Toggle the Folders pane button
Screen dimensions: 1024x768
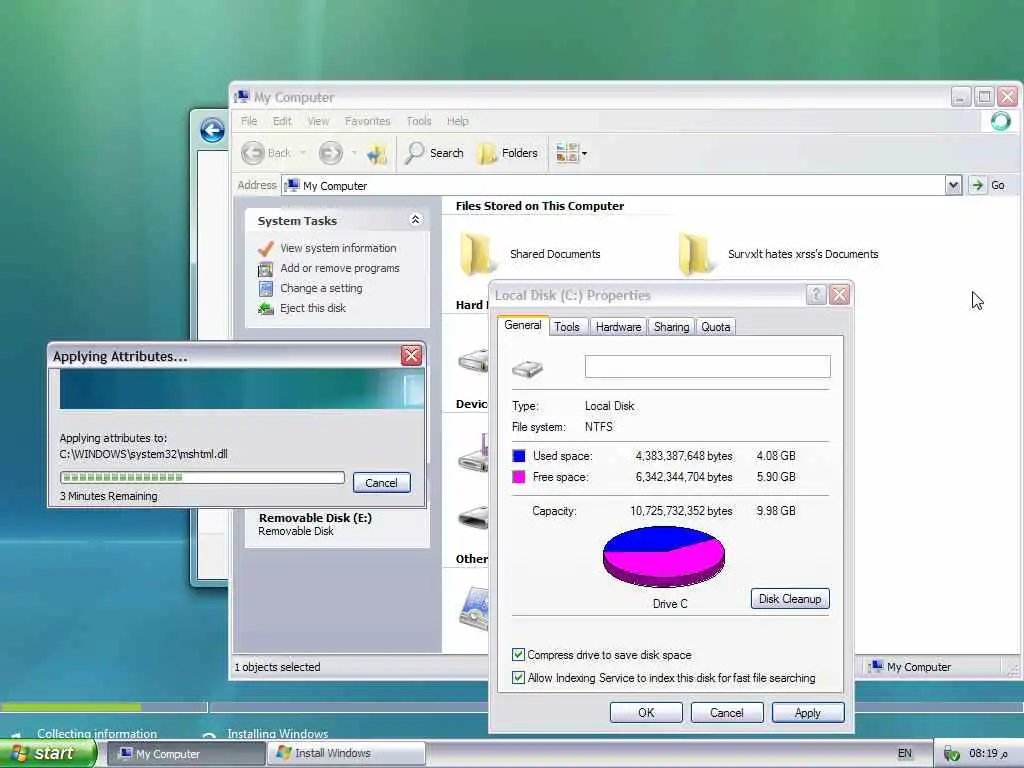coord(508,153)
